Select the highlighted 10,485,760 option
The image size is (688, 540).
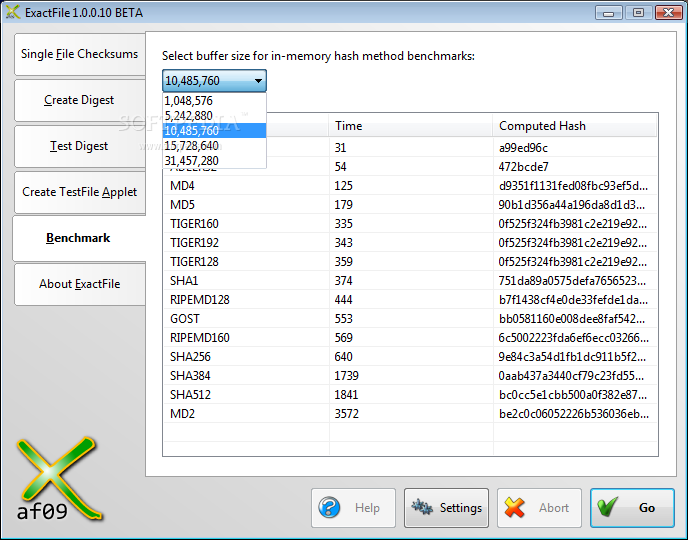(214, 131)
